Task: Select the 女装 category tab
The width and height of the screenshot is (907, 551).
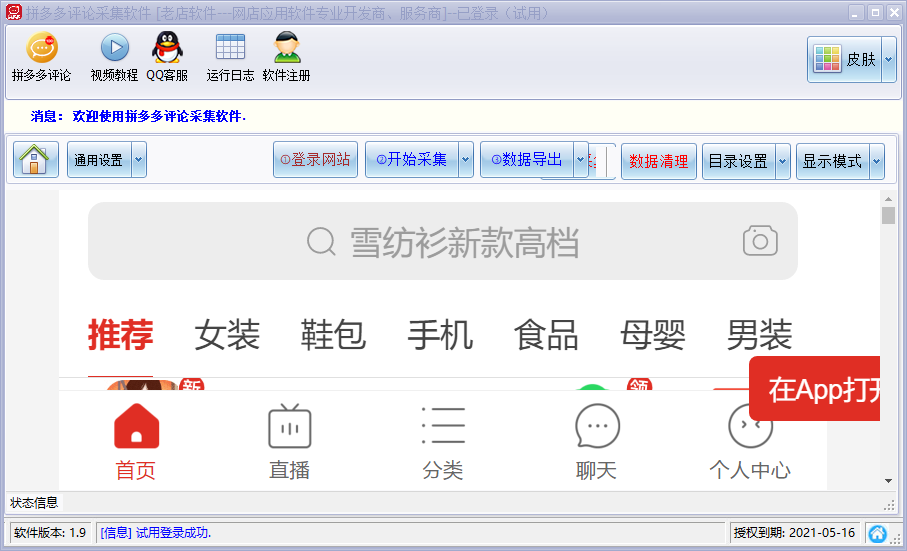Action: click(x=227, y=335)
